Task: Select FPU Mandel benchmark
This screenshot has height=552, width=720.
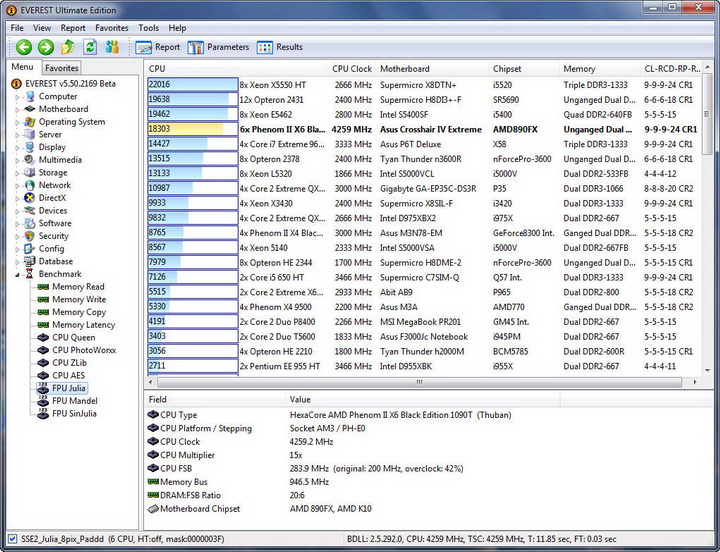Action: coord(75,401)
